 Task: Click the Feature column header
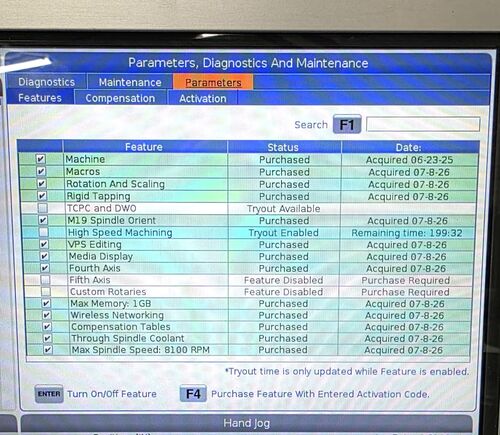[x=144, y=147]
